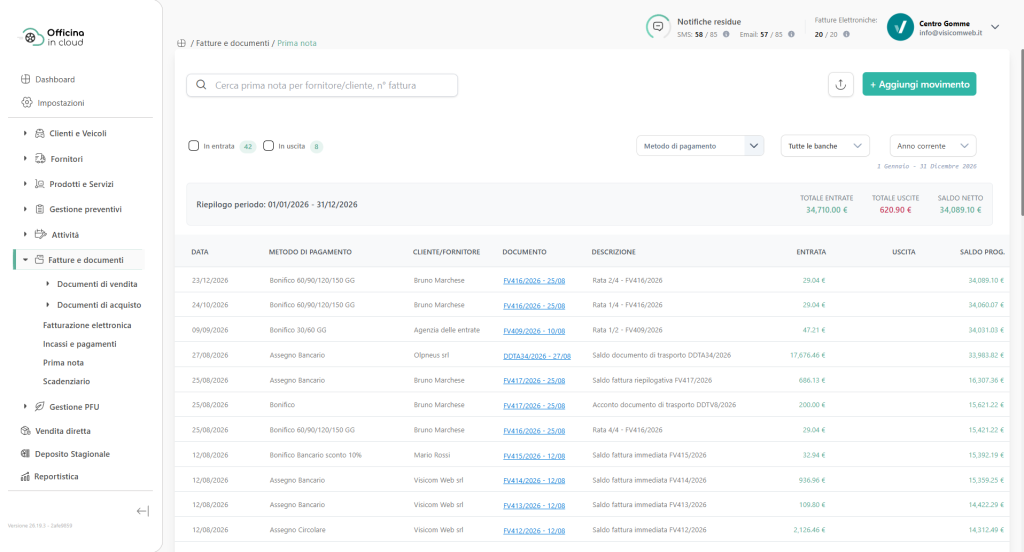Click the Fatture Elettroniche info icon
The image size is (1024, 552).
click(846, 35)
